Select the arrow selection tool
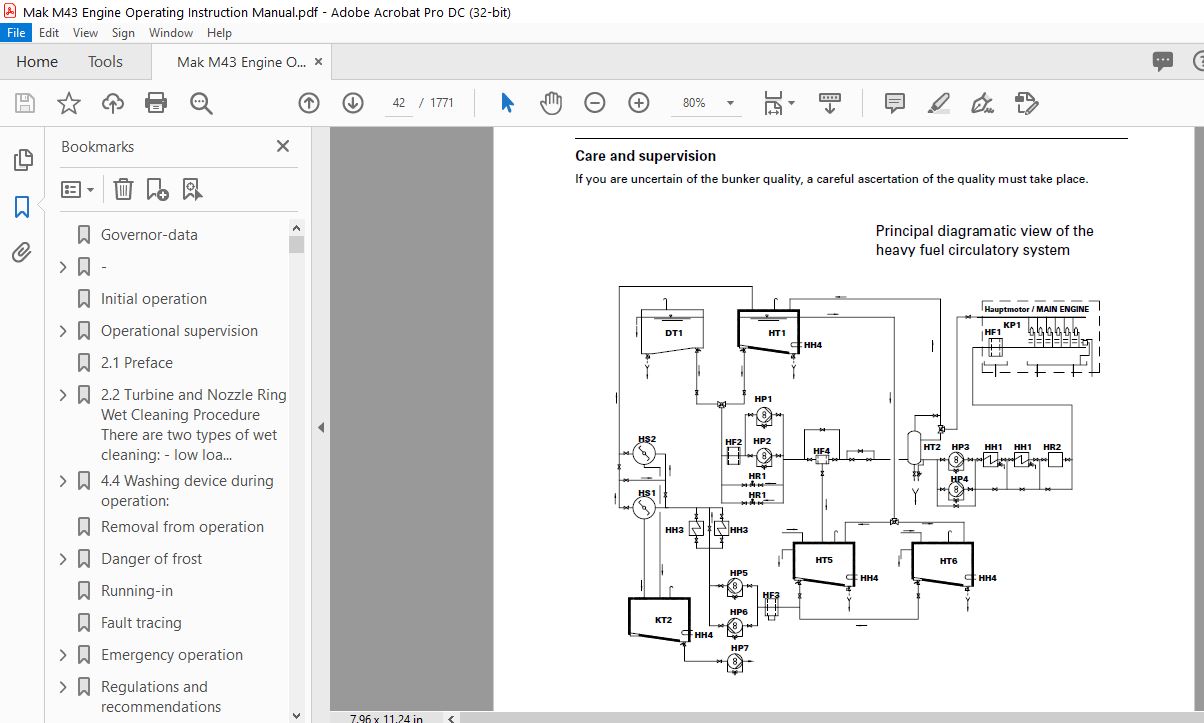This screenshot has width=1204, height=723. pyautogui.click(x=507, y=103)
